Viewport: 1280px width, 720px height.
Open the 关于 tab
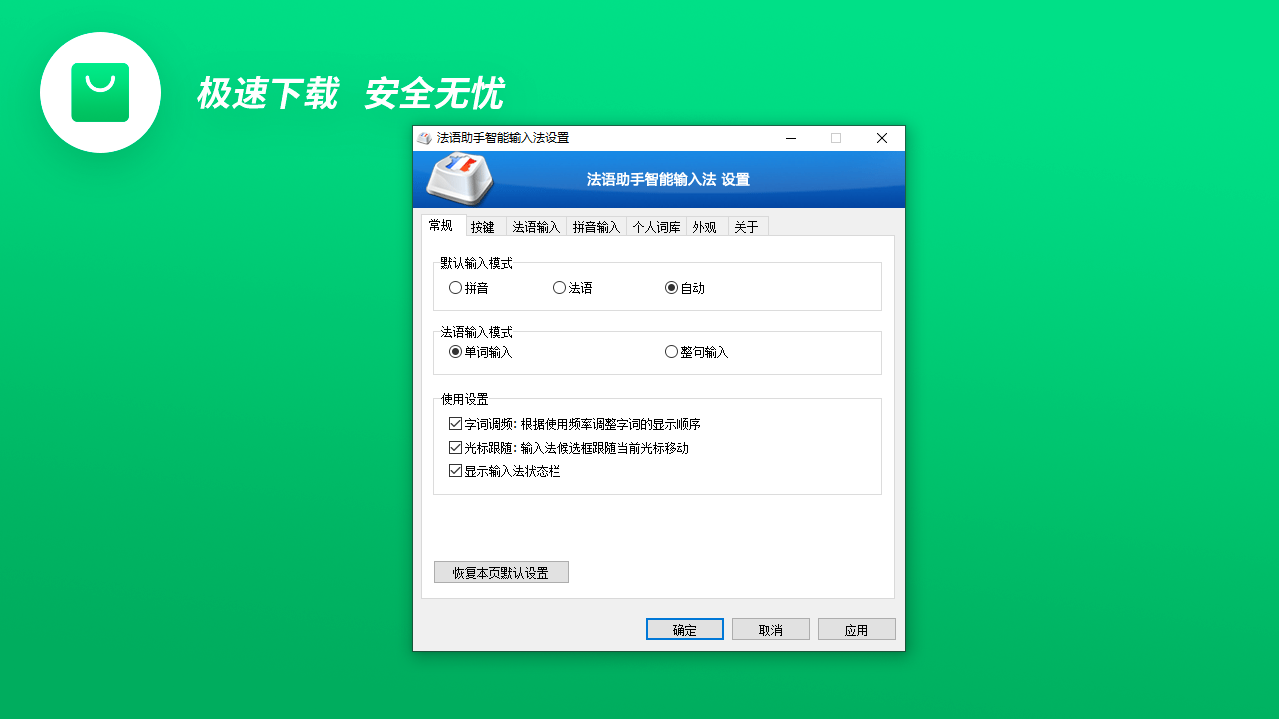tap(747, 226)
